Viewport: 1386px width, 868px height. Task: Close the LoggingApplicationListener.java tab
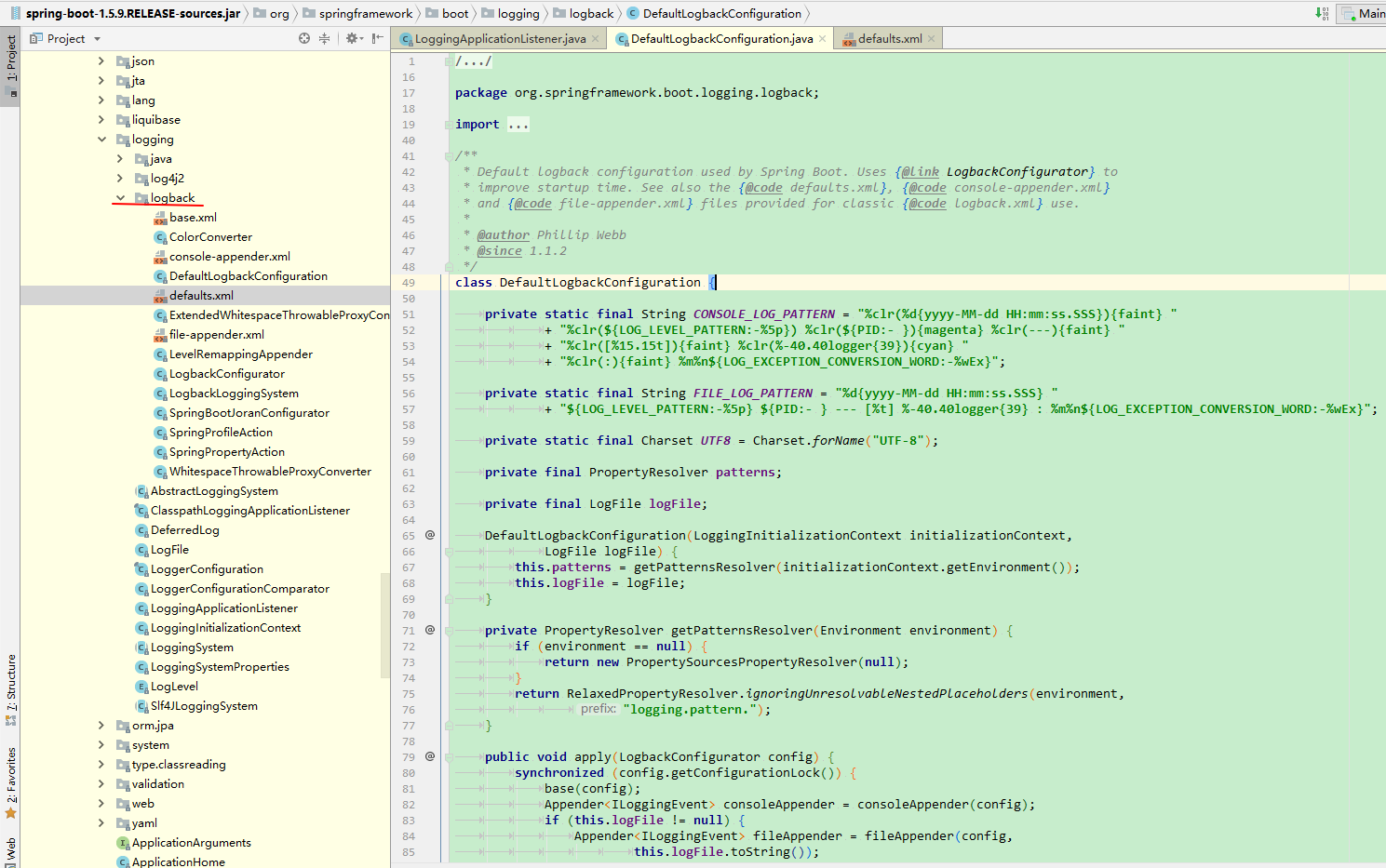[x=596, y=38]
